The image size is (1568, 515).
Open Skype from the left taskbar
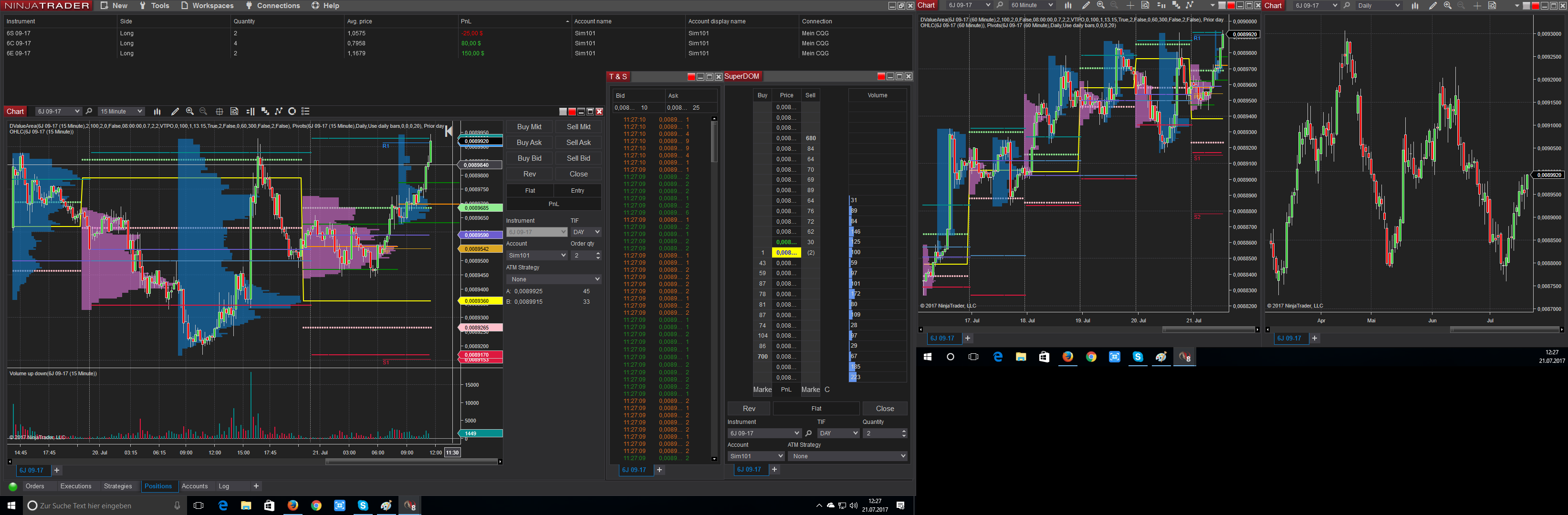coord(363,505)
